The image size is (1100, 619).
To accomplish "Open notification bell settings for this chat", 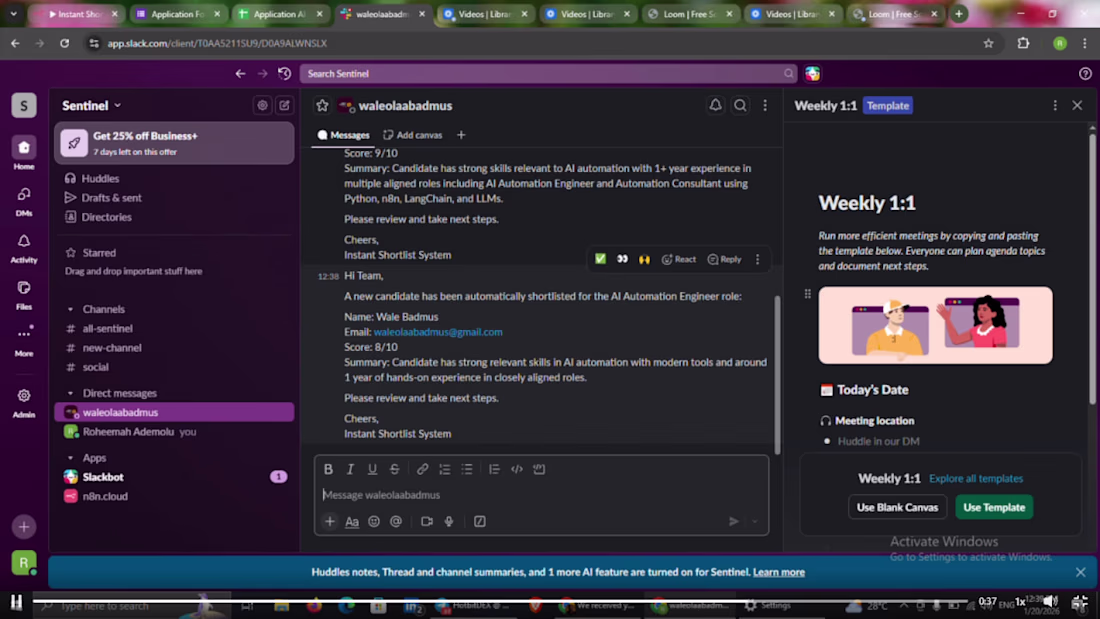I will pos(716,105).
